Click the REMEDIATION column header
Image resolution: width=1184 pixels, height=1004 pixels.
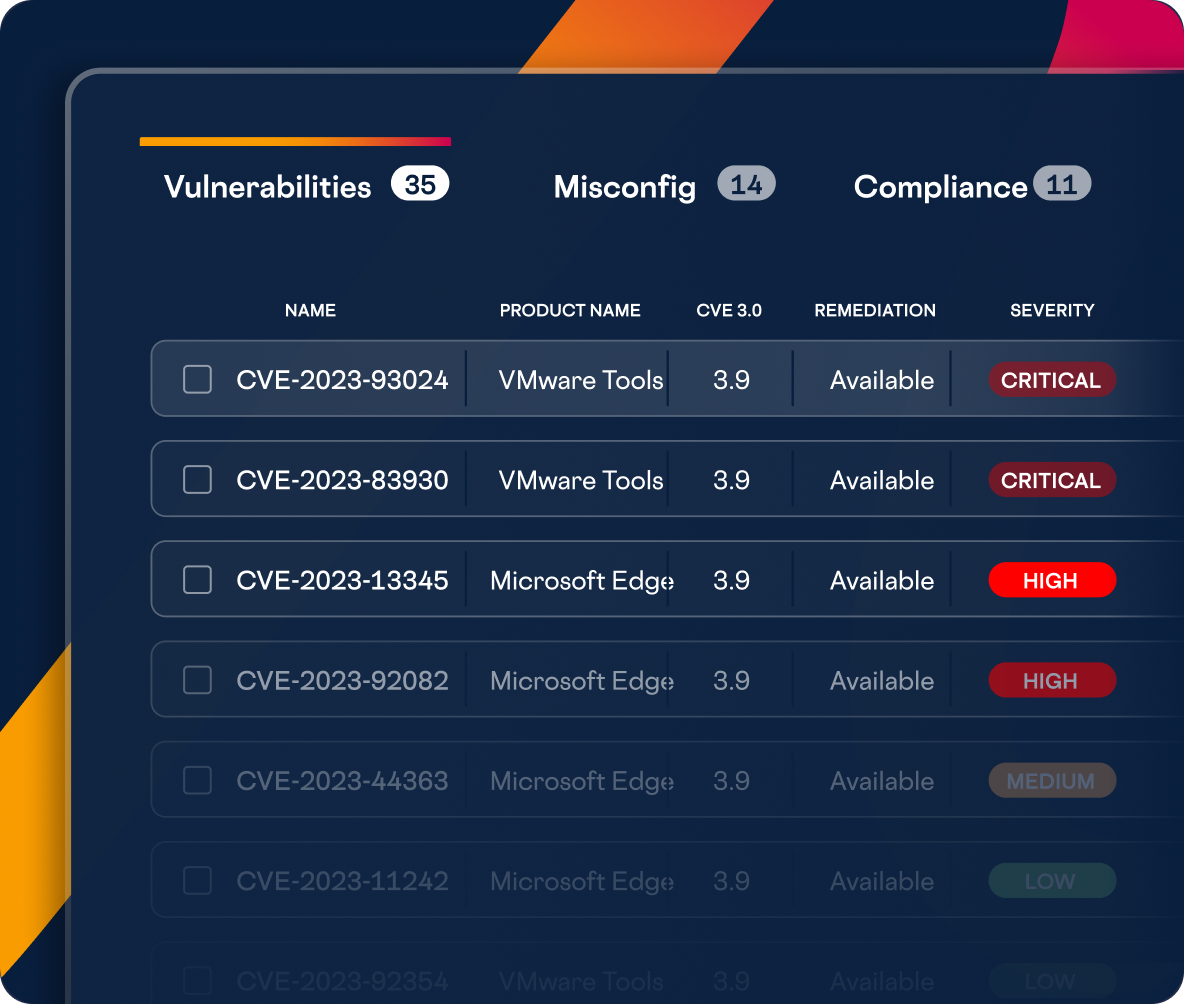(875, 310)
